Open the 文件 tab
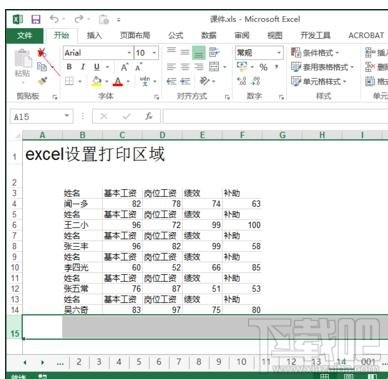This screenshot has height=379, width=388. tap(25, 35)
